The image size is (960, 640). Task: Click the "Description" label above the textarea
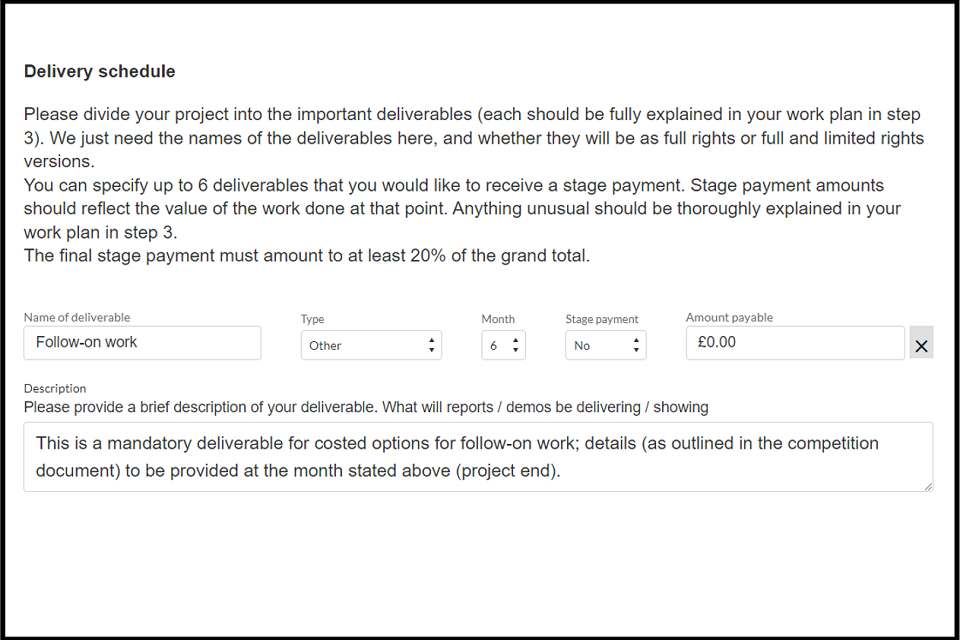[x=55, y=388]
